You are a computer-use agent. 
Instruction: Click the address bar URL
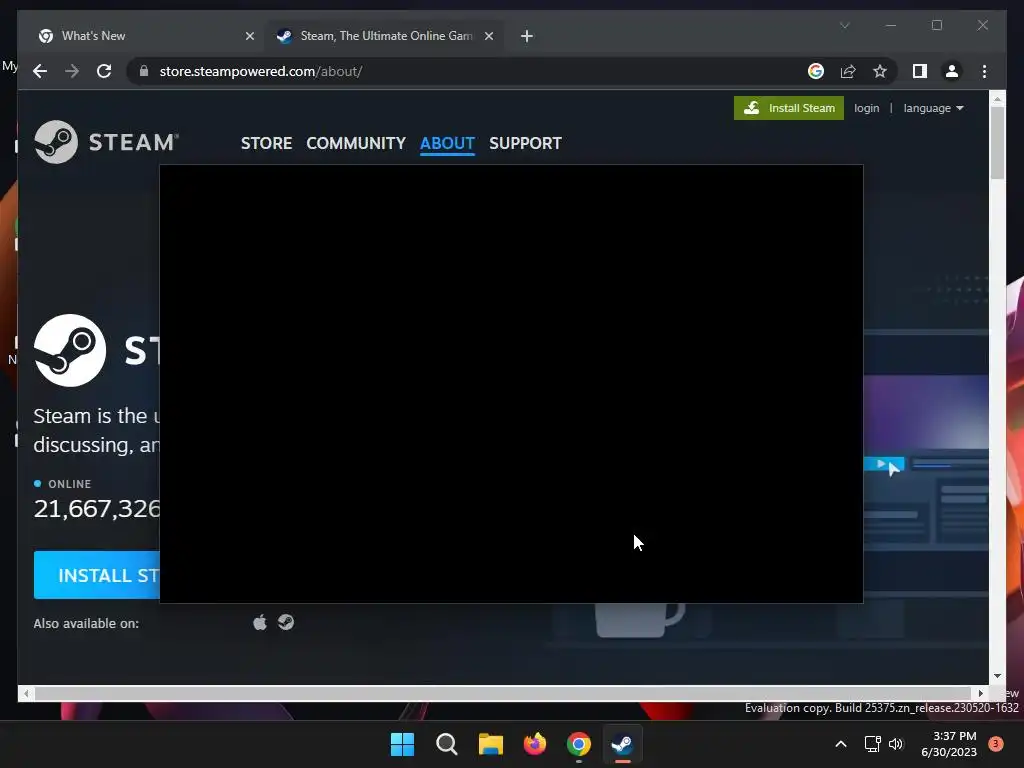click(261, 71)
